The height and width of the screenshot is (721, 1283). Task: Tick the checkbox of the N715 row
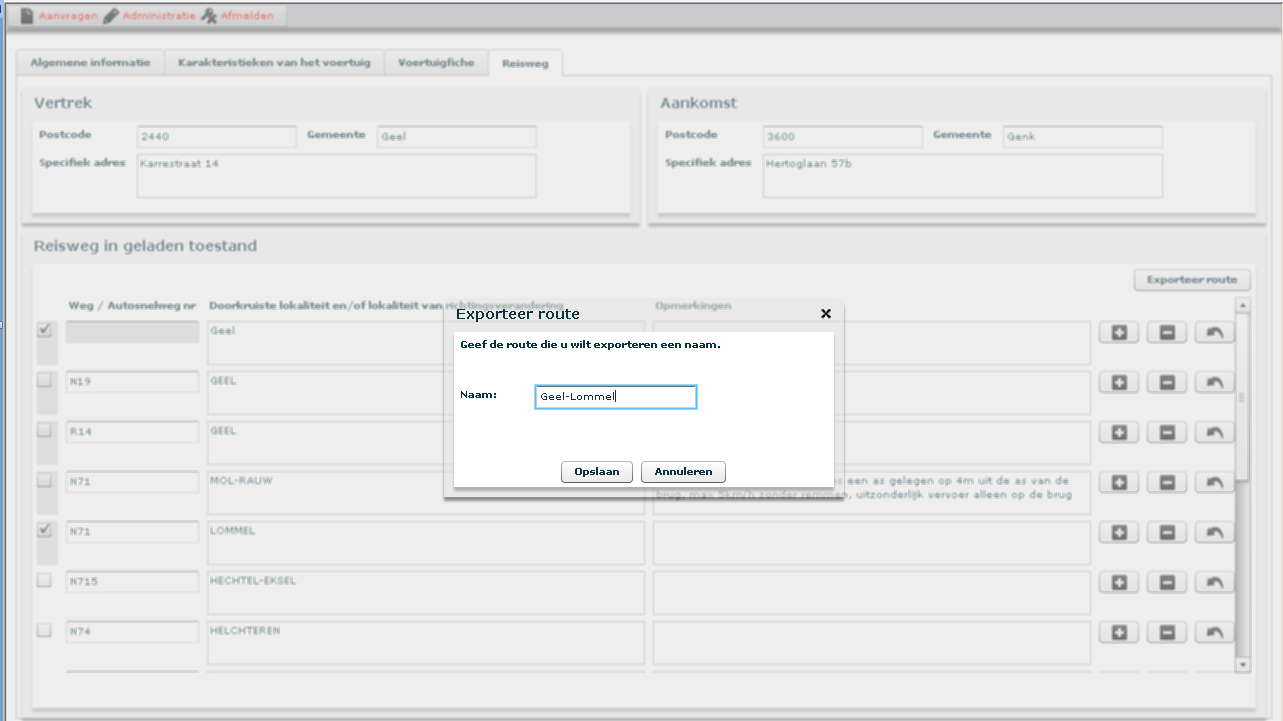tap(44, 580)
